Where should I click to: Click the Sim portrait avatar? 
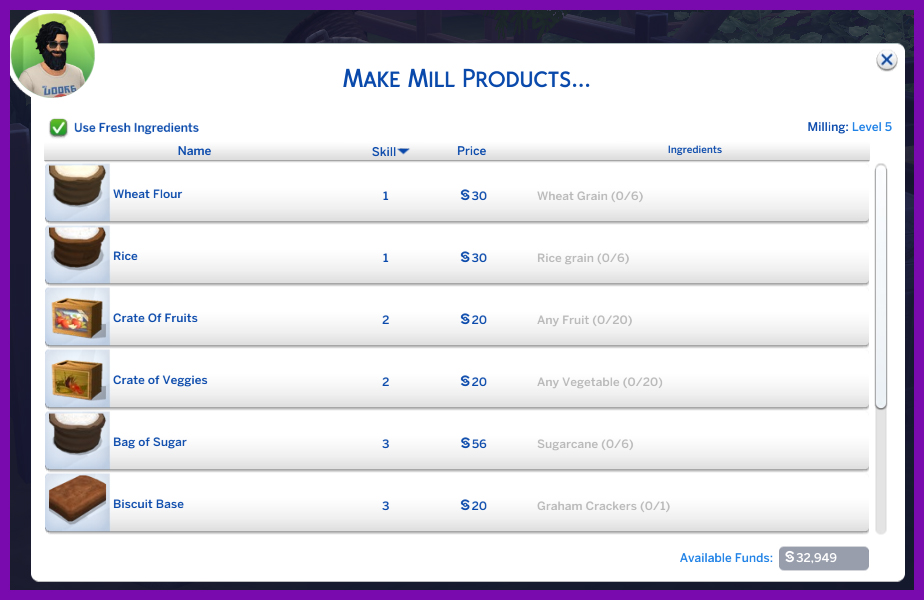[53, 56]
